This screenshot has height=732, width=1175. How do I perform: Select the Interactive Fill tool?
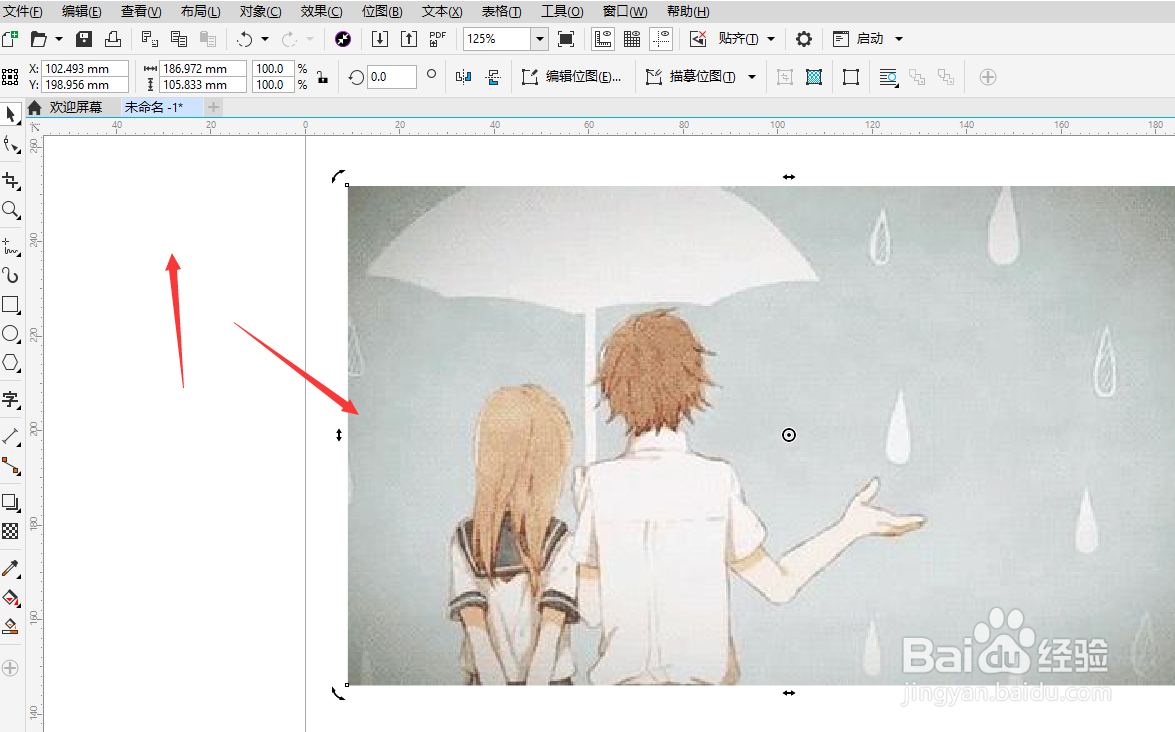click(10, 597)
